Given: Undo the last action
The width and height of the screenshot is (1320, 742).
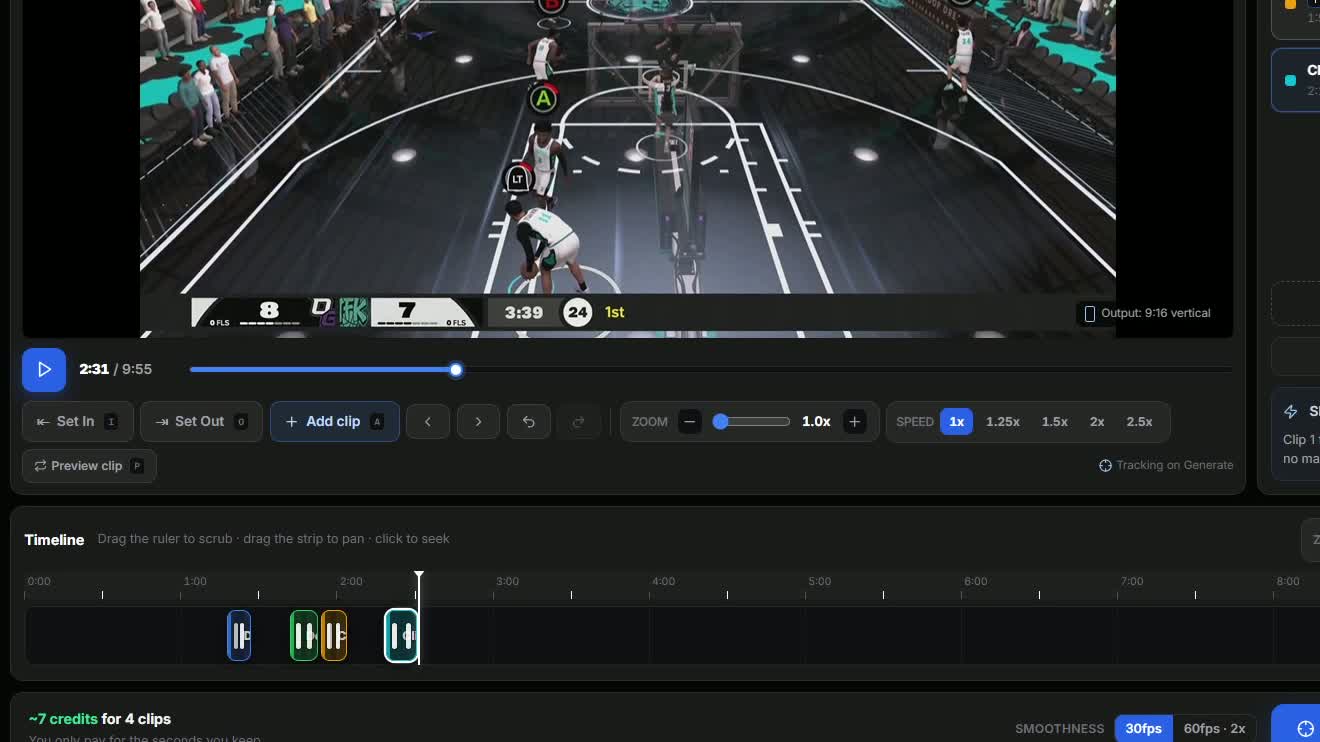Looking at the screenshot, I should [528, 422].
